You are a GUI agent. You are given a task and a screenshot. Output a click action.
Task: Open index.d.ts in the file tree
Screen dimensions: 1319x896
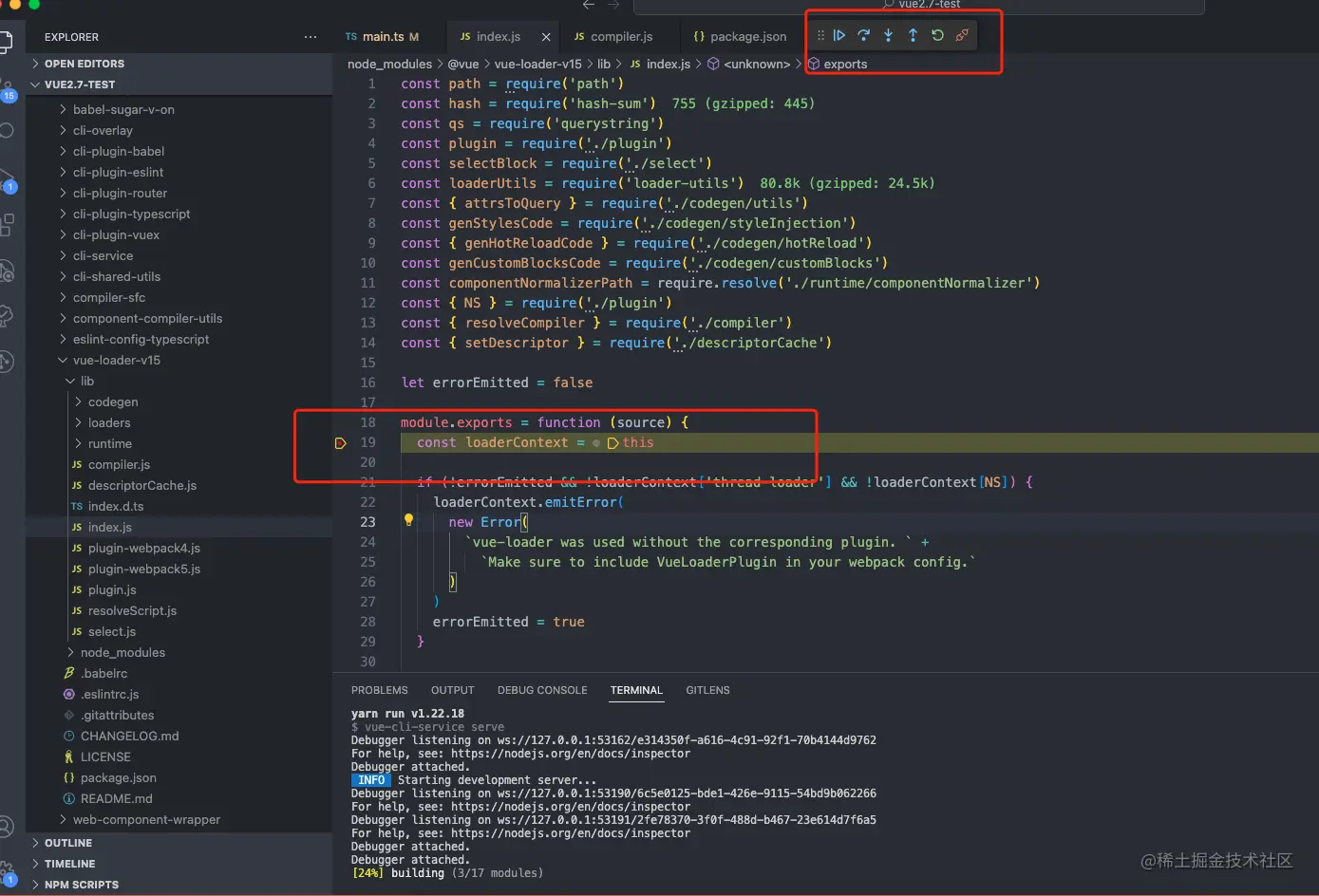[179, 507]
